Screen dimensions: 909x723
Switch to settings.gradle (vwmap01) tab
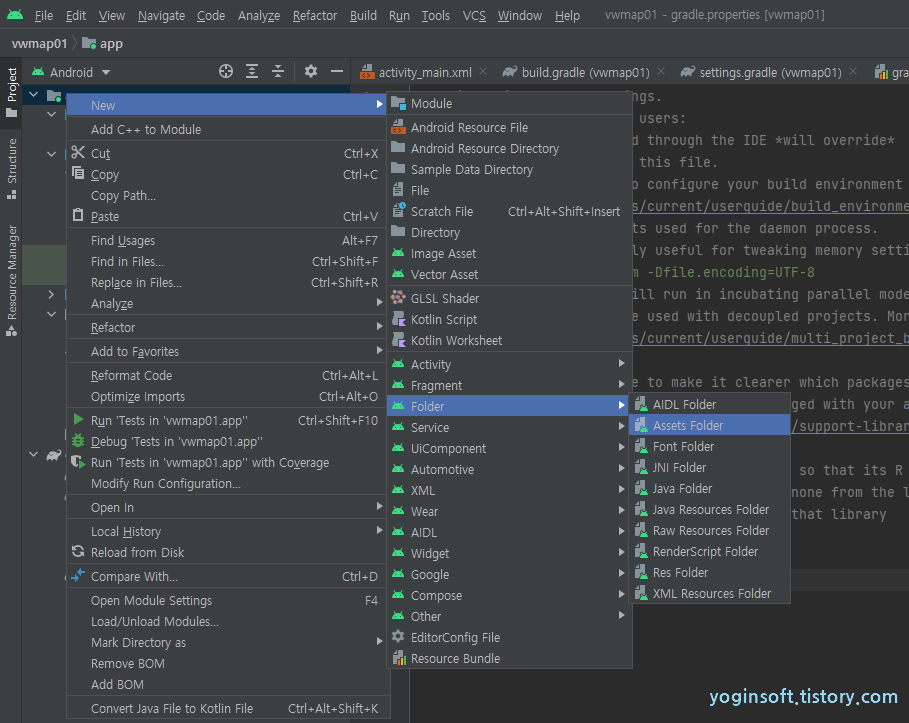770,72
